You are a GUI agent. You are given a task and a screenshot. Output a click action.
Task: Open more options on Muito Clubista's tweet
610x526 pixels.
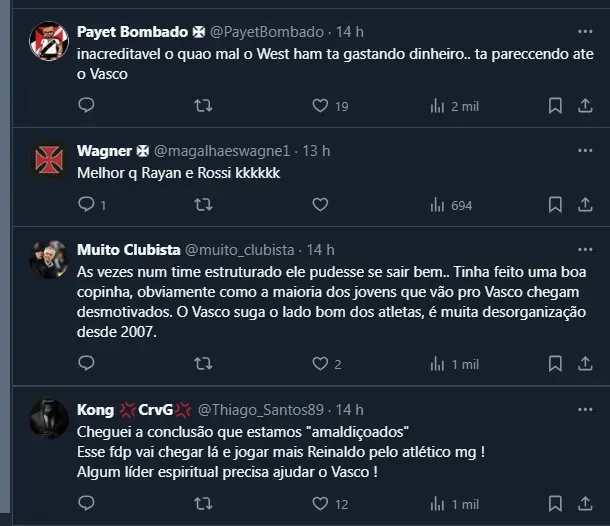586,249
